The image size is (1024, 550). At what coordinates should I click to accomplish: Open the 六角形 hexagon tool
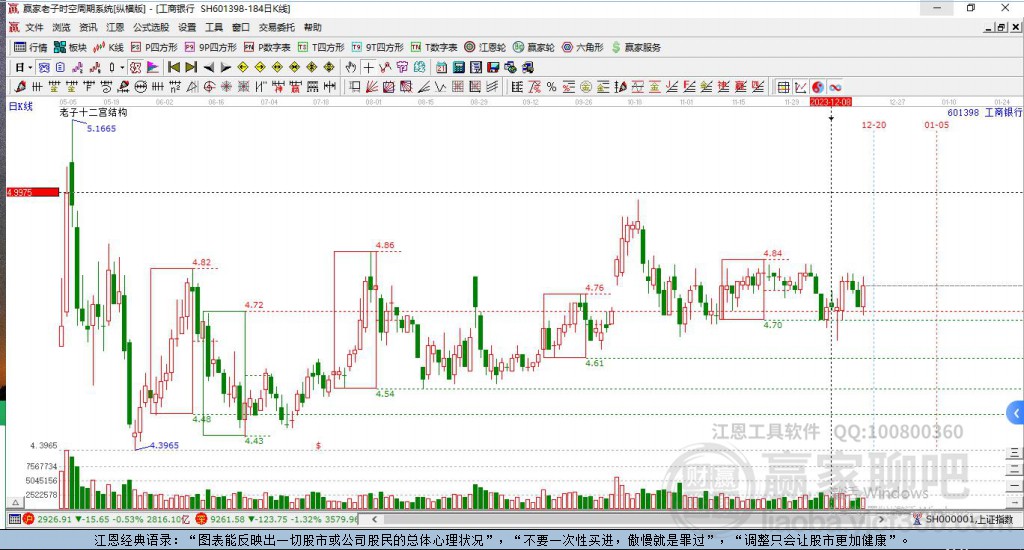coord(583,47)
